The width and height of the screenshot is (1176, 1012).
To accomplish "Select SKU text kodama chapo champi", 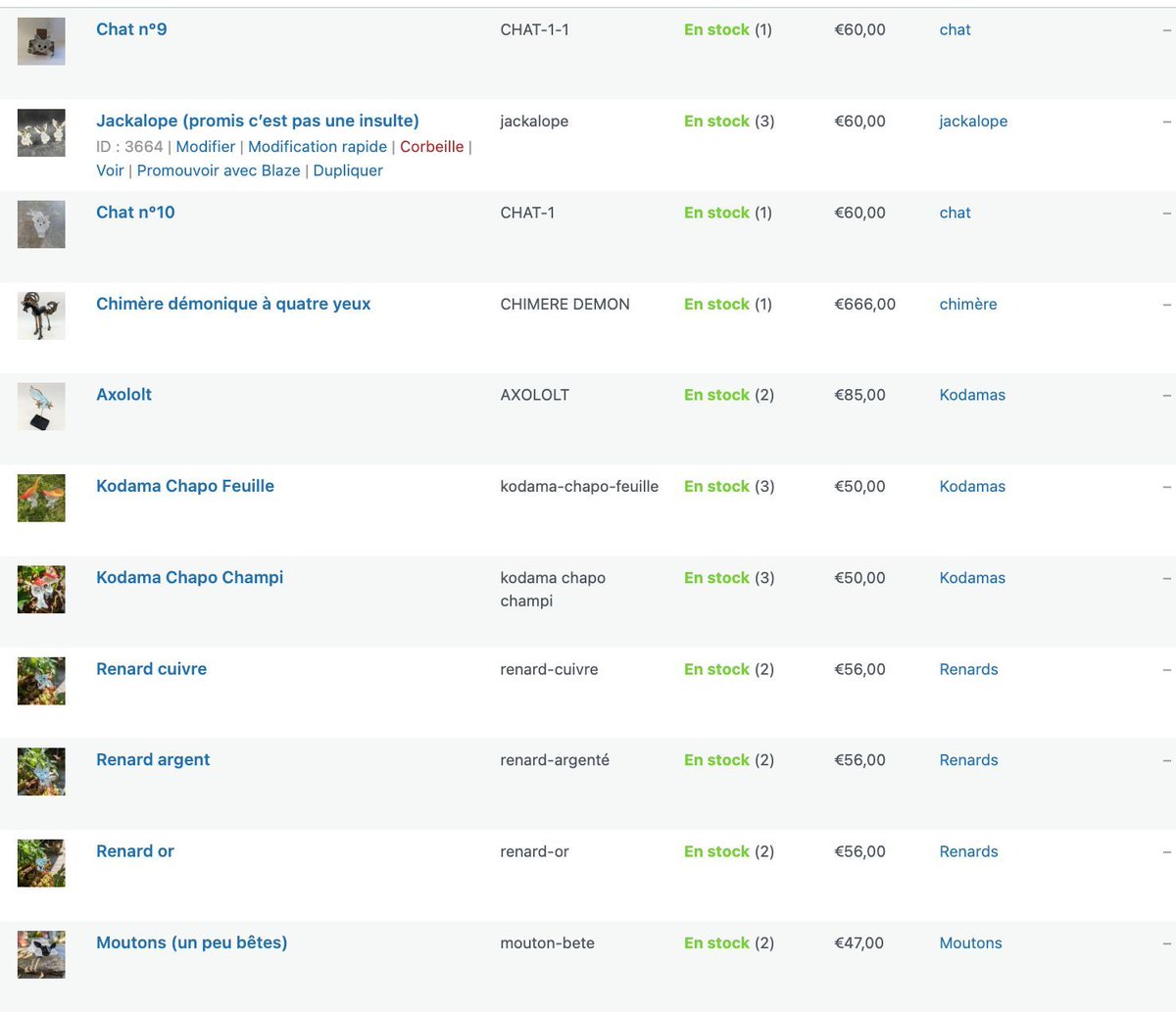I will click(553, 589).
